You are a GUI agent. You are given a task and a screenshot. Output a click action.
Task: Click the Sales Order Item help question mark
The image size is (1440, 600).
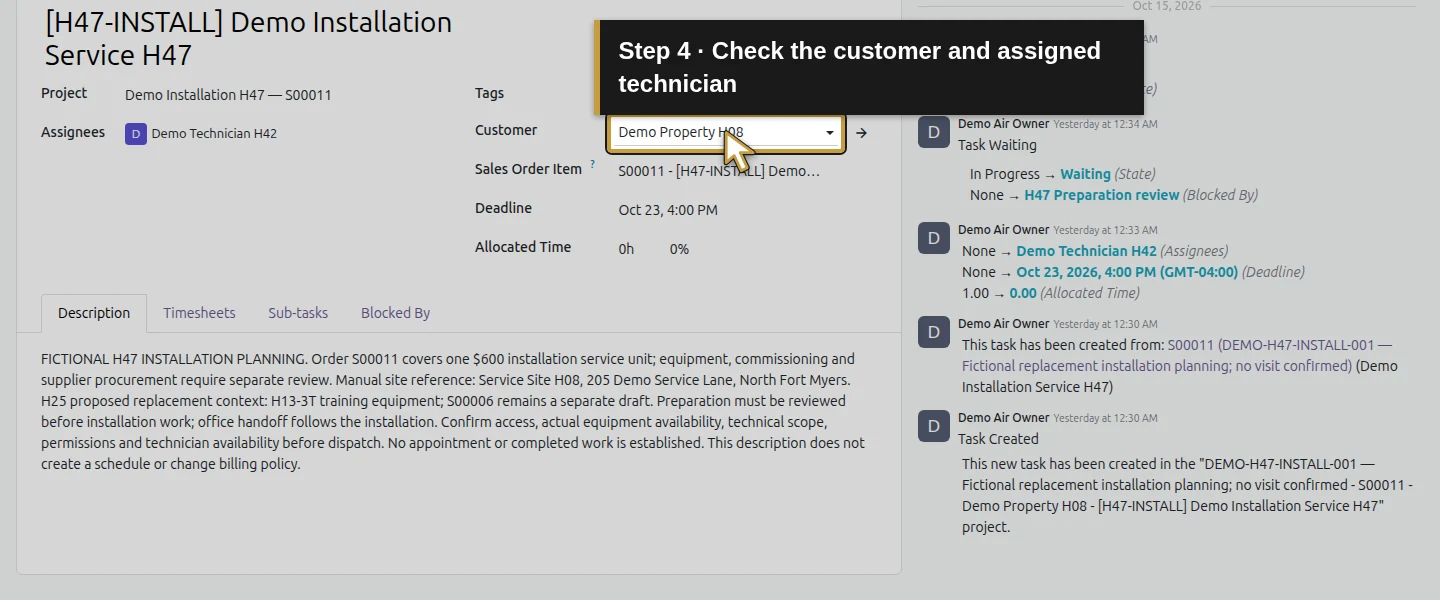click(592, 164)
